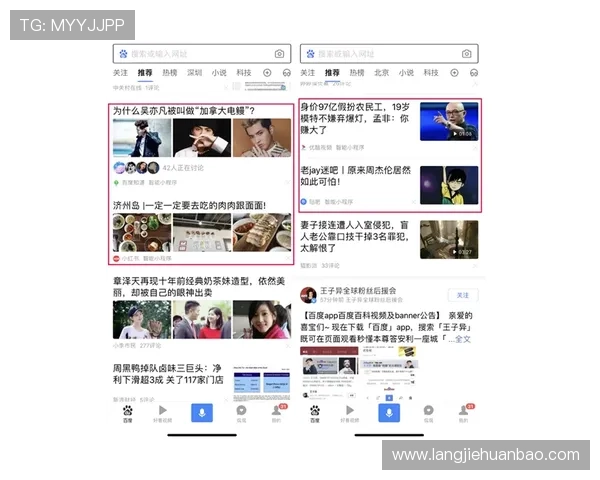
Task: Click the add channel plus icon on left phone
Action: (x=267, y=73)
